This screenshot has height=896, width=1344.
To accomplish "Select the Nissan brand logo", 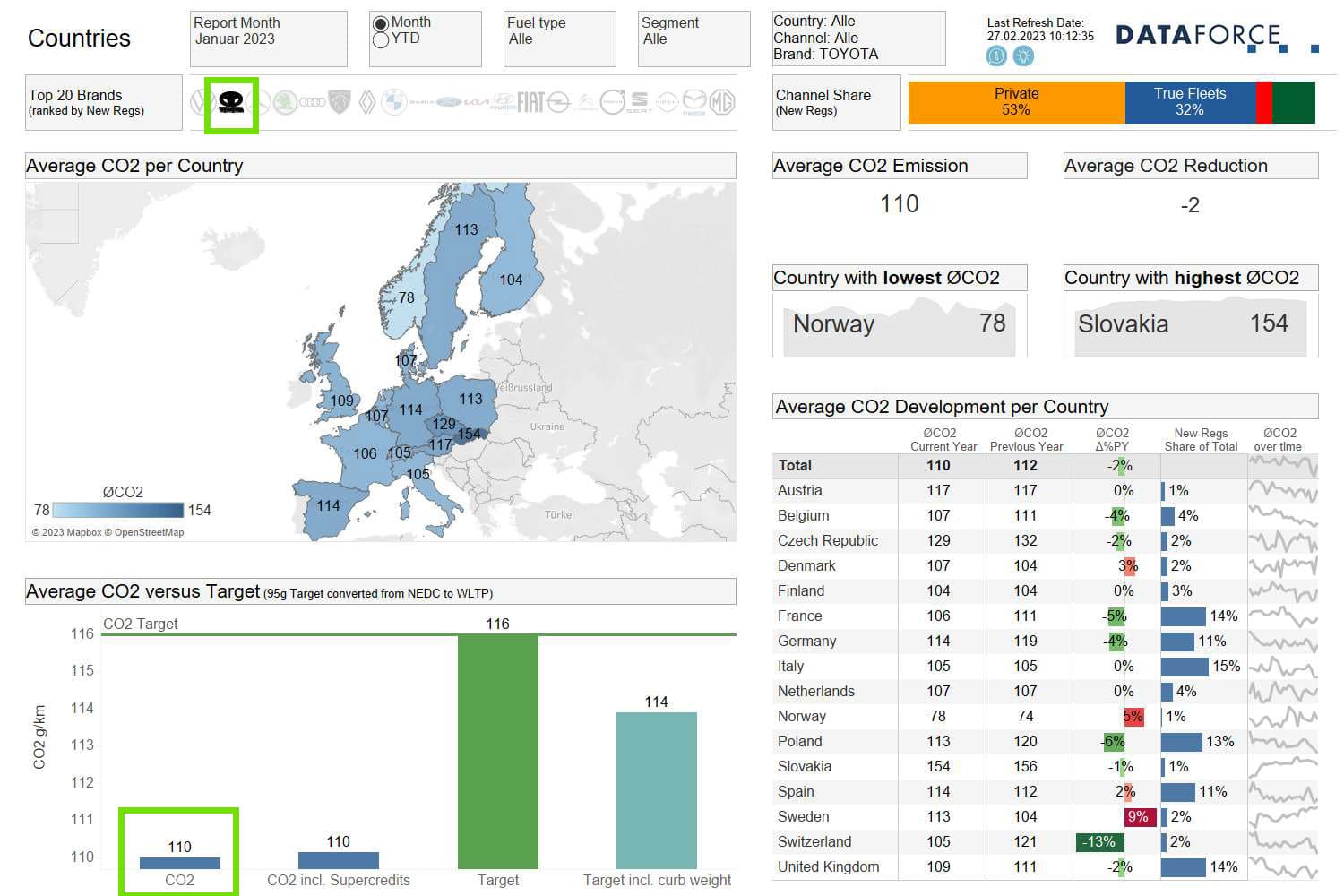I will click(667, 102).
